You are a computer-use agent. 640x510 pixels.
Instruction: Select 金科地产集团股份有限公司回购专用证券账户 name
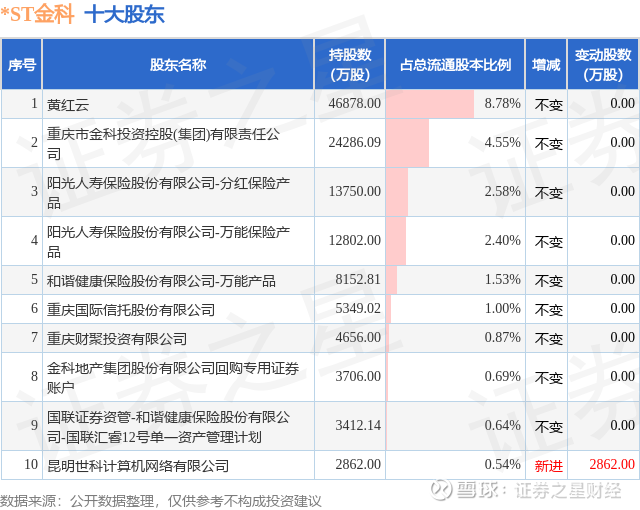coord(173,377)
